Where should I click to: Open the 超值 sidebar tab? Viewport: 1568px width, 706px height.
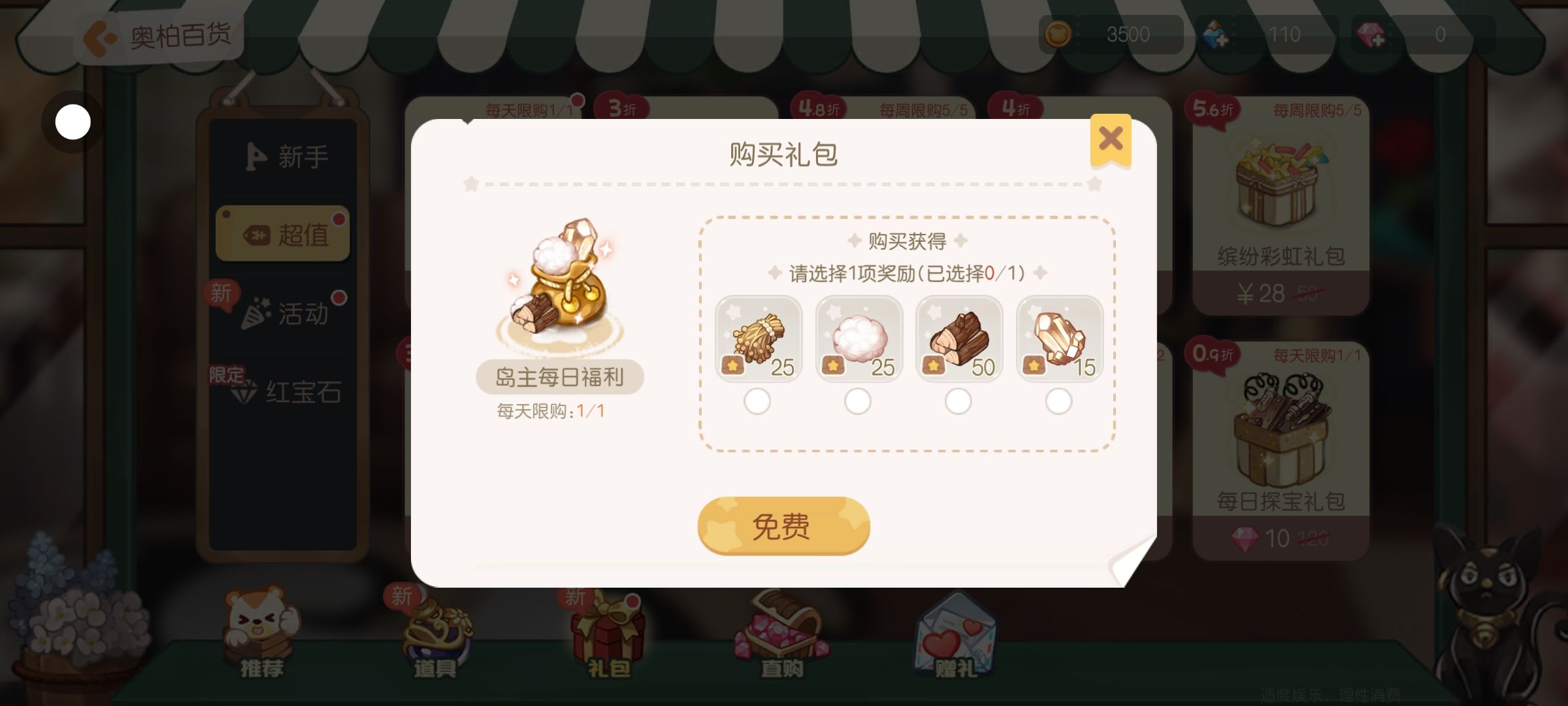click(x=283, y=234)
